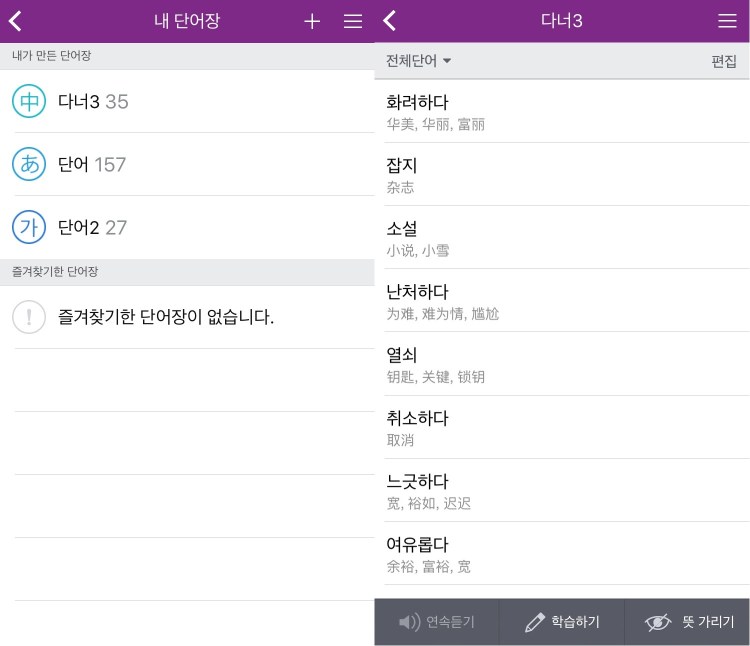Tap the back arrow in 다너3 header
The image size is (750, 646).
click(x=390, y=21)
